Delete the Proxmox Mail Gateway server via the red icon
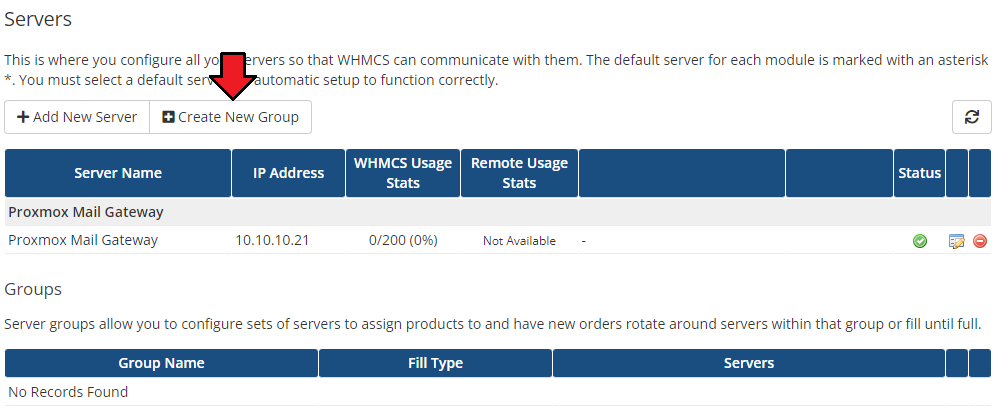Viewport: 1006px width, 418px height. coord(980,241)
